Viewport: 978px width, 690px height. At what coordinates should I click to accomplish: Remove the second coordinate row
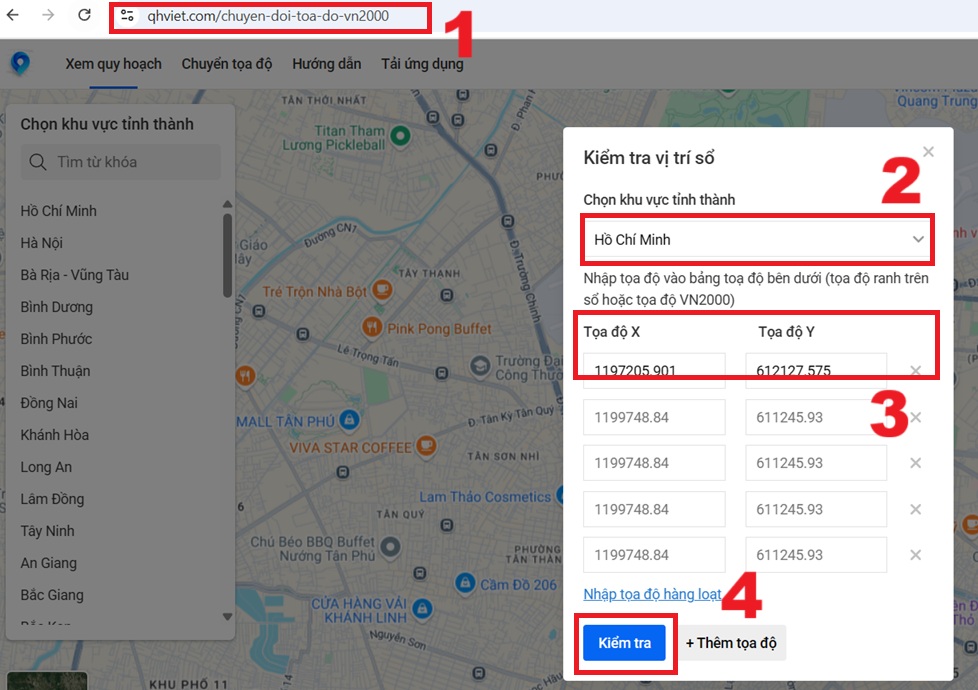click(916, 417)
